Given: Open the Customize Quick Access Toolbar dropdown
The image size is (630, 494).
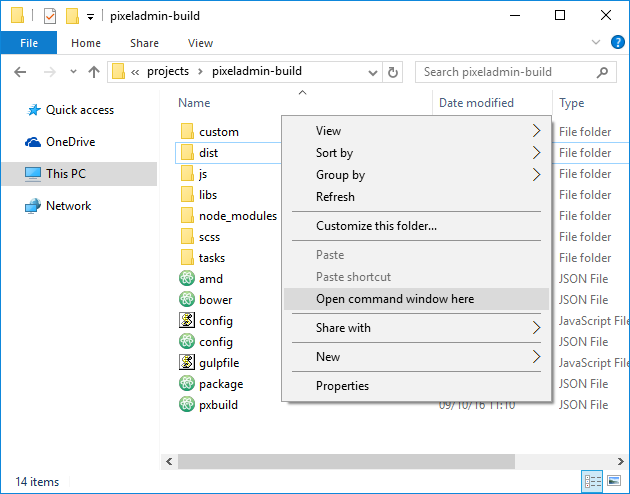Looking at the screenshot, I should pyautogui.click(x=90, y=17).
